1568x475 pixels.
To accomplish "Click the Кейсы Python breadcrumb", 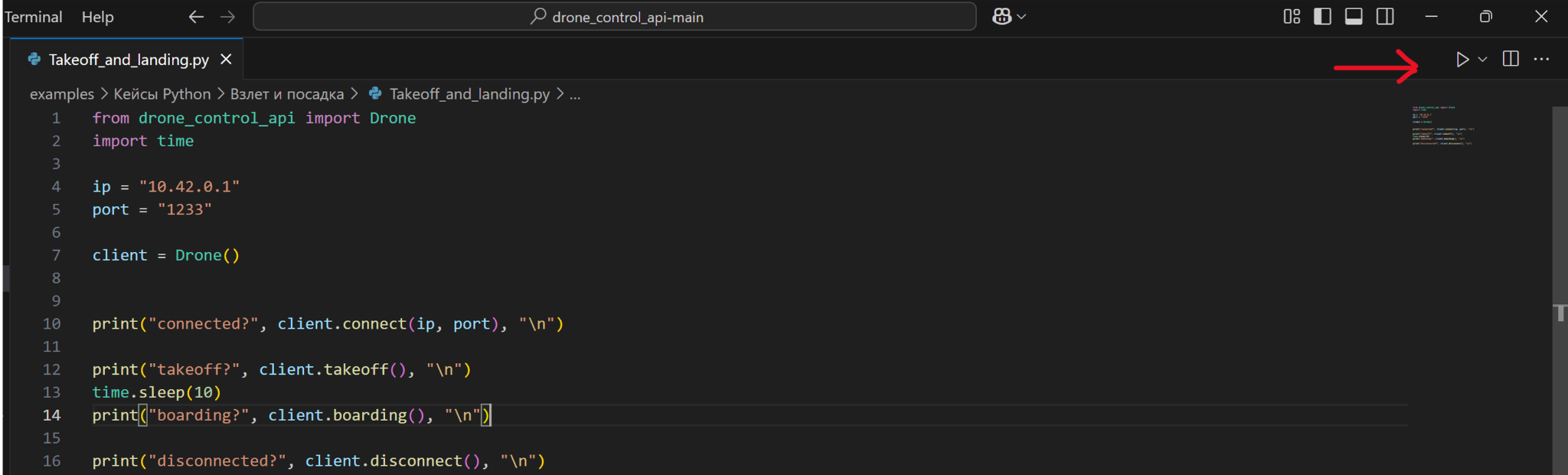I will [x=162, y=94].
